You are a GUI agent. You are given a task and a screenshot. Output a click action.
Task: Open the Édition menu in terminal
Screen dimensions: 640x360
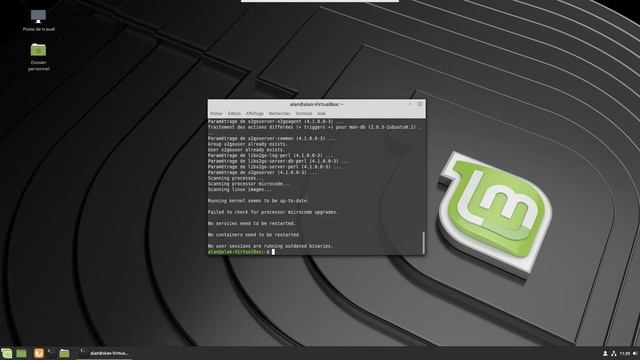(x=234, y=113)
